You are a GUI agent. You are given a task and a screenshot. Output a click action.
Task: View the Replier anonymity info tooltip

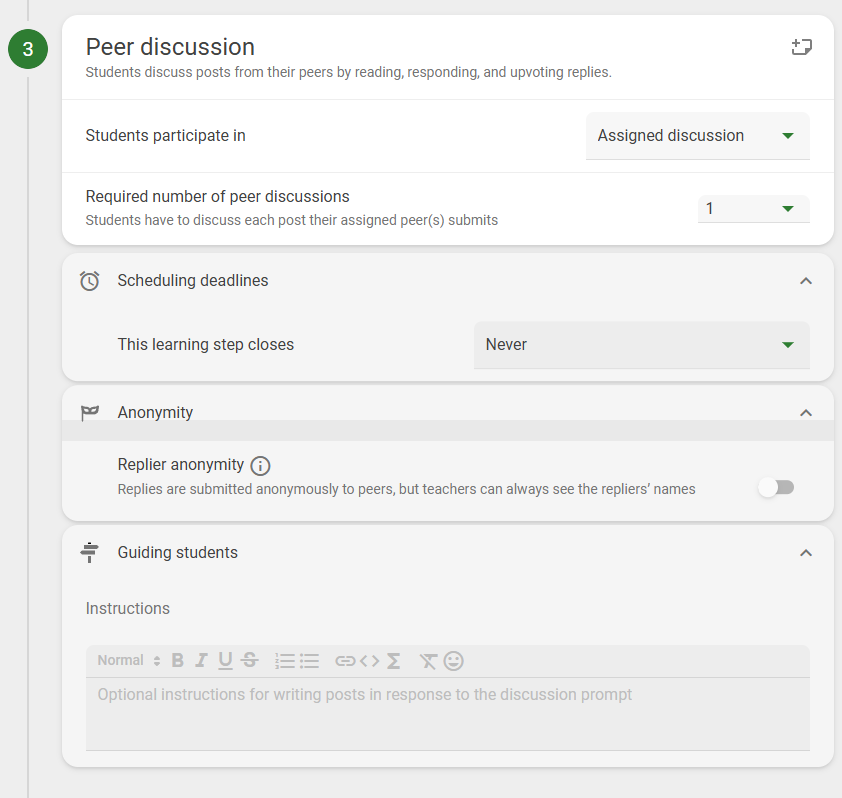click(x=260, y=464)
